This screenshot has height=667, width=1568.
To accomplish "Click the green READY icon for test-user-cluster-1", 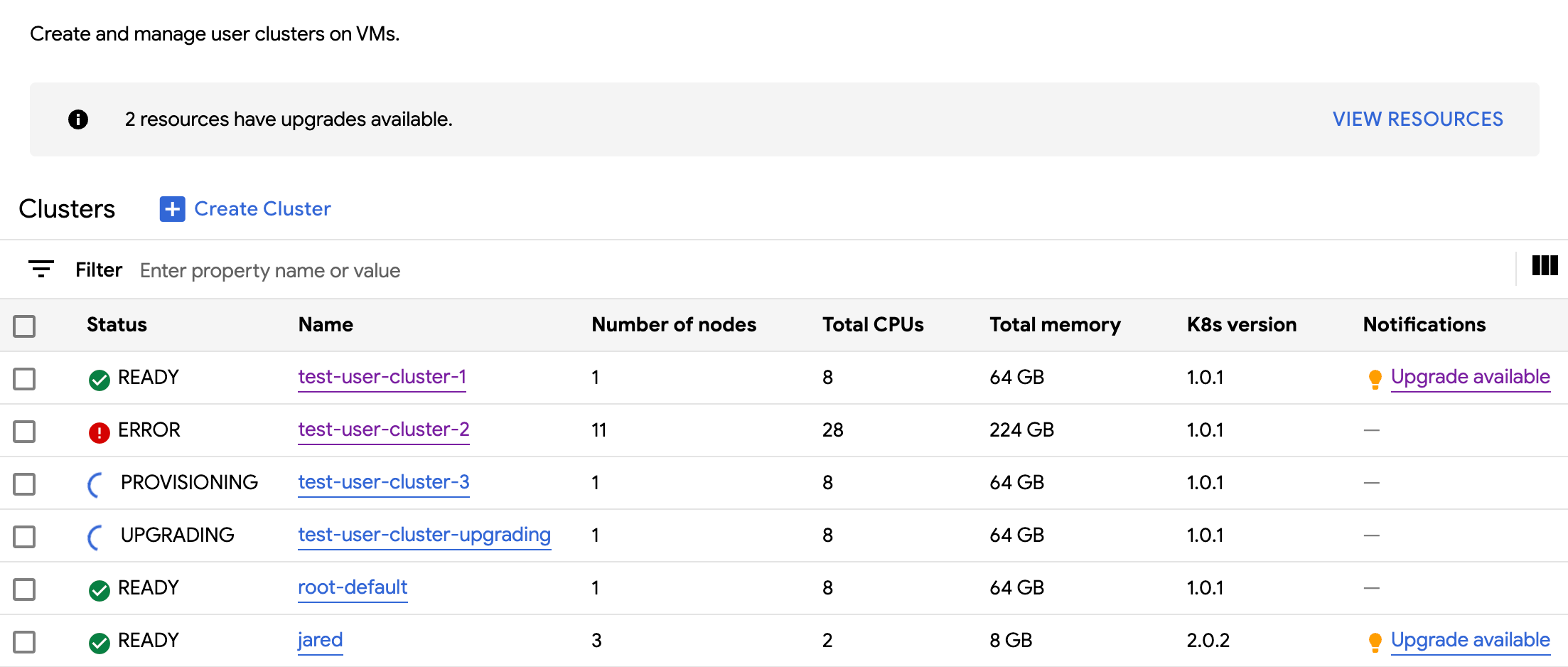I will point(99,378).
